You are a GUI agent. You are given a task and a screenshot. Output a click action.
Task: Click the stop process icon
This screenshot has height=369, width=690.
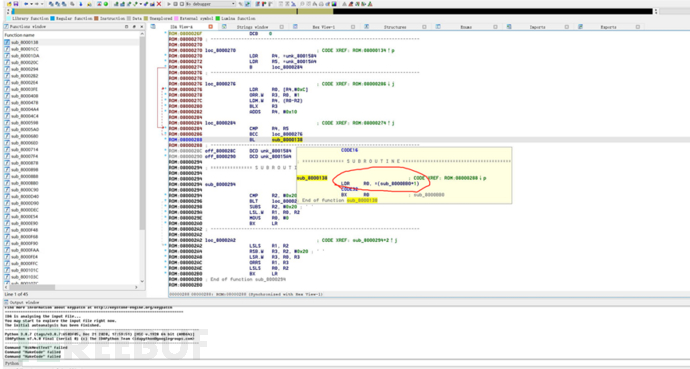click(181, 4)
